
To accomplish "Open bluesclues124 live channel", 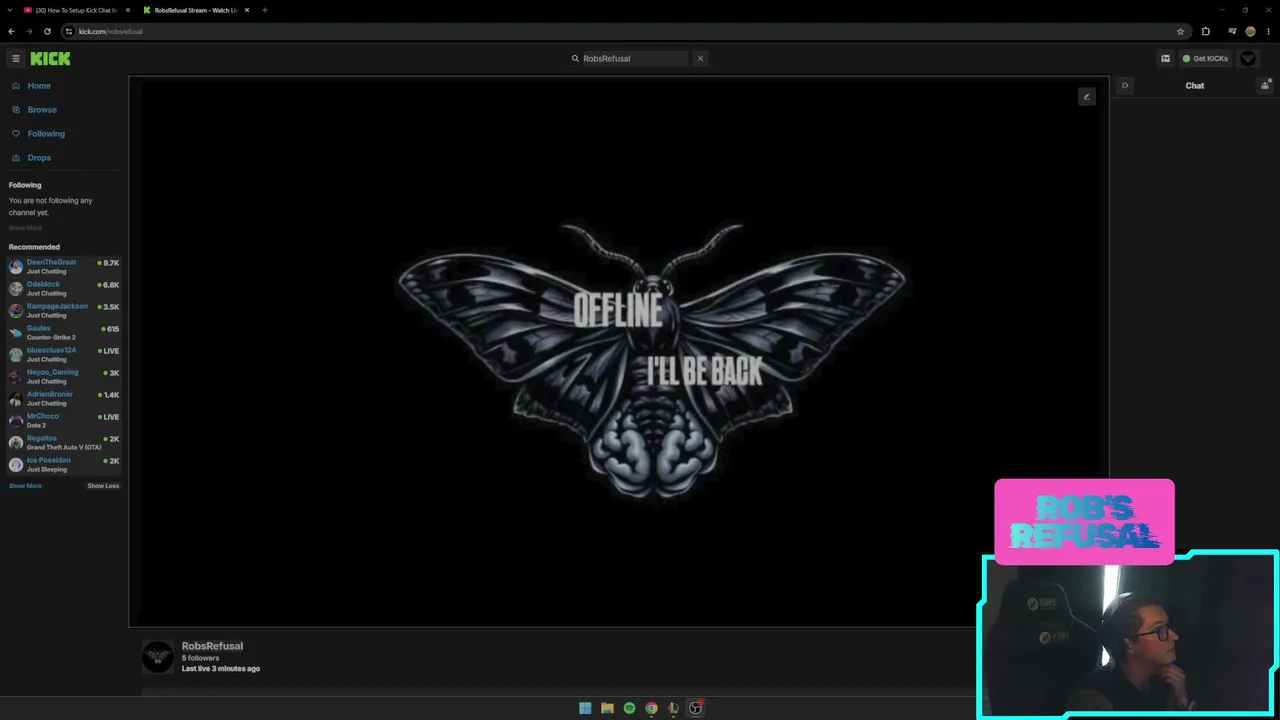I will pyautogui.click(x=64, y=355).
